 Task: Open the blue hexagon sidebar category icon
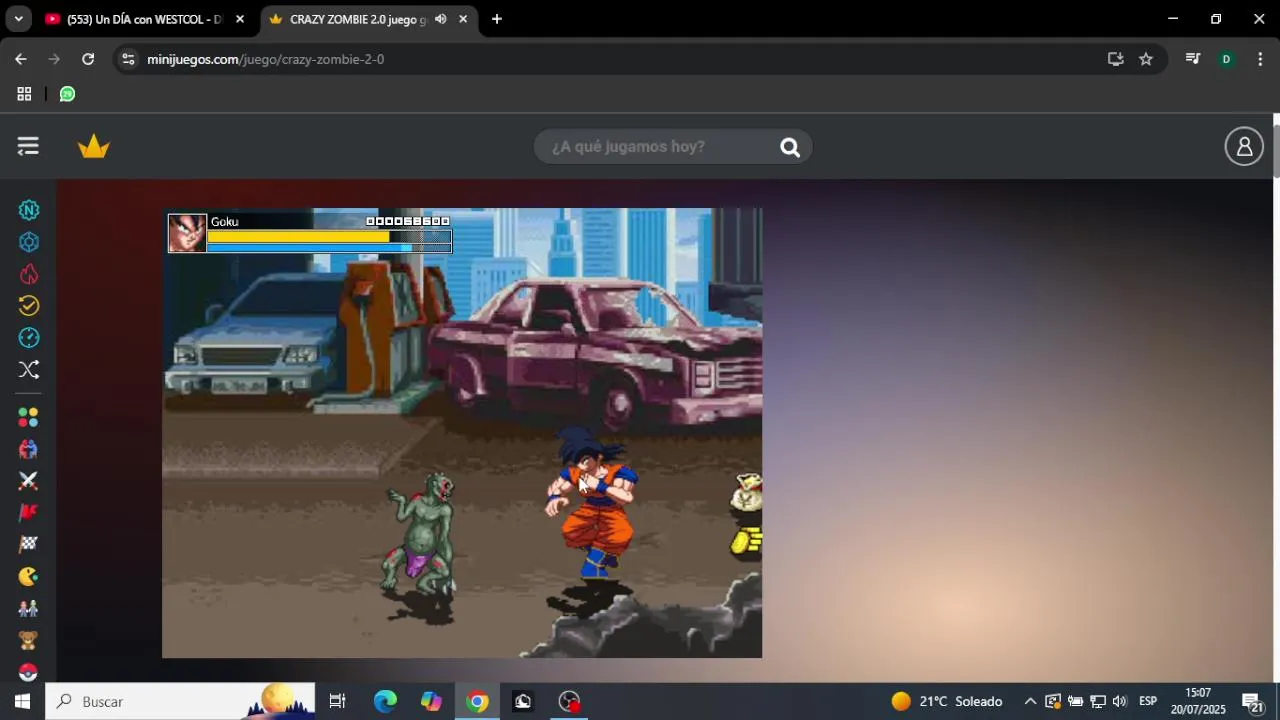pos(29,242)
